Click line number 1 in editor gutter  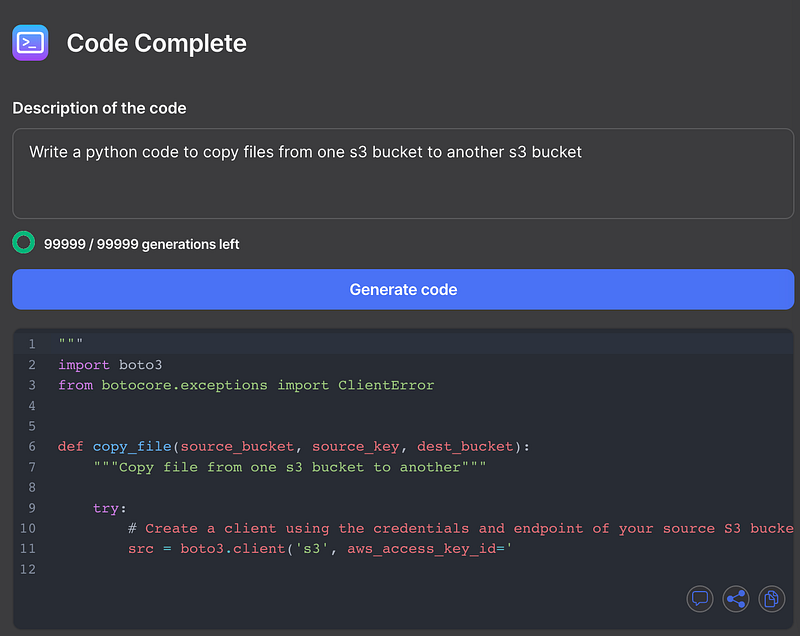click(31, 345)
